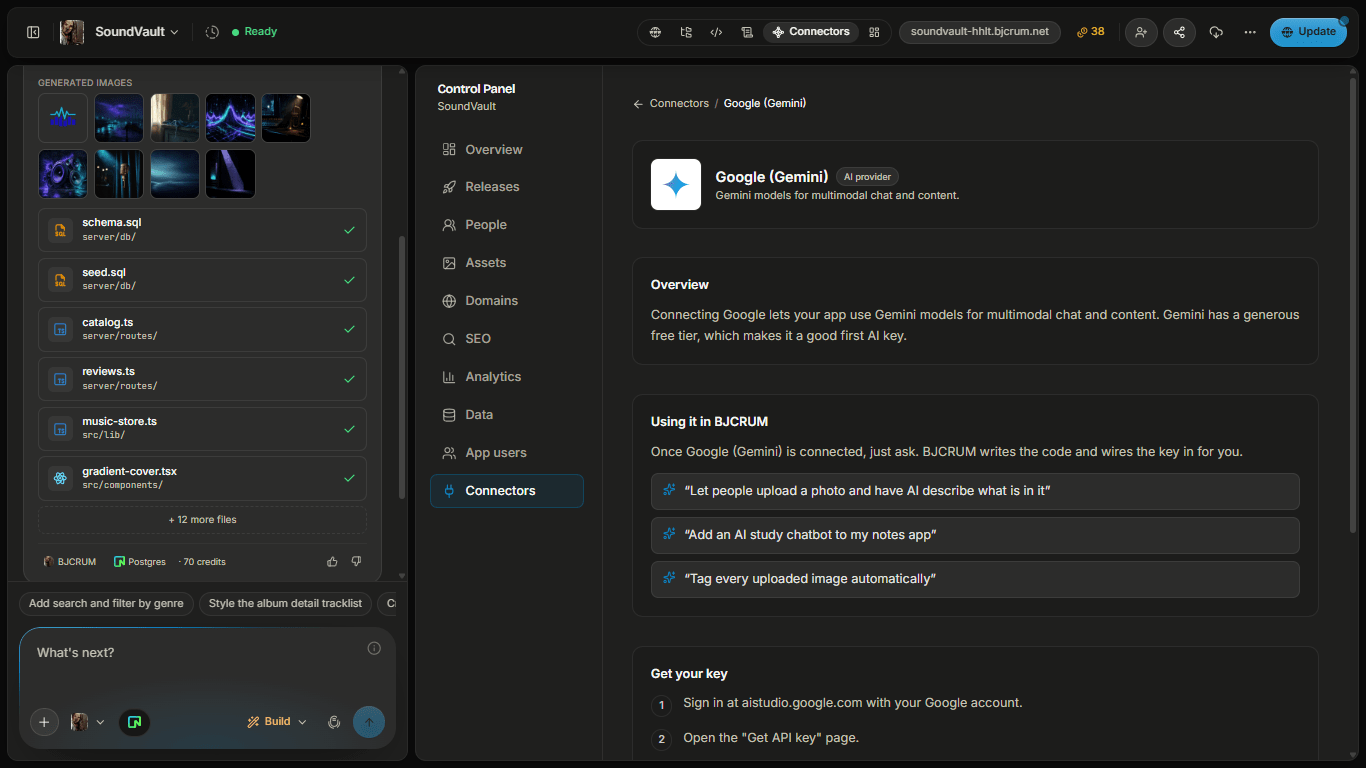Click the 'Tag every uploaded image automatically' prompt
Screen dimensions: 1366x768
point(975,579)
